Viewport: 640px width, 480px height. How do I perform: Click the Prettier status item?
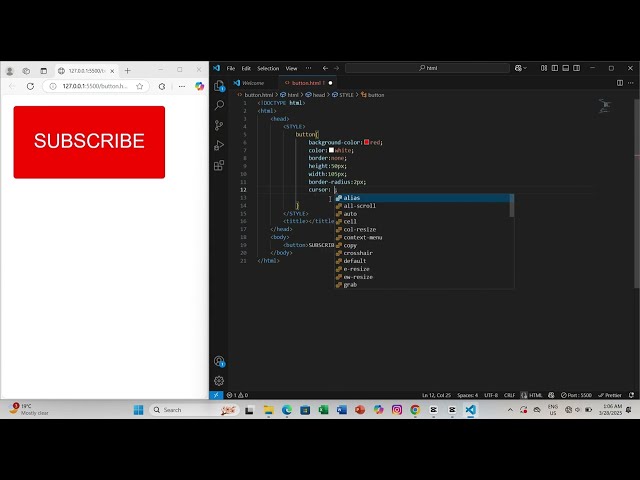tap(610, 395)
